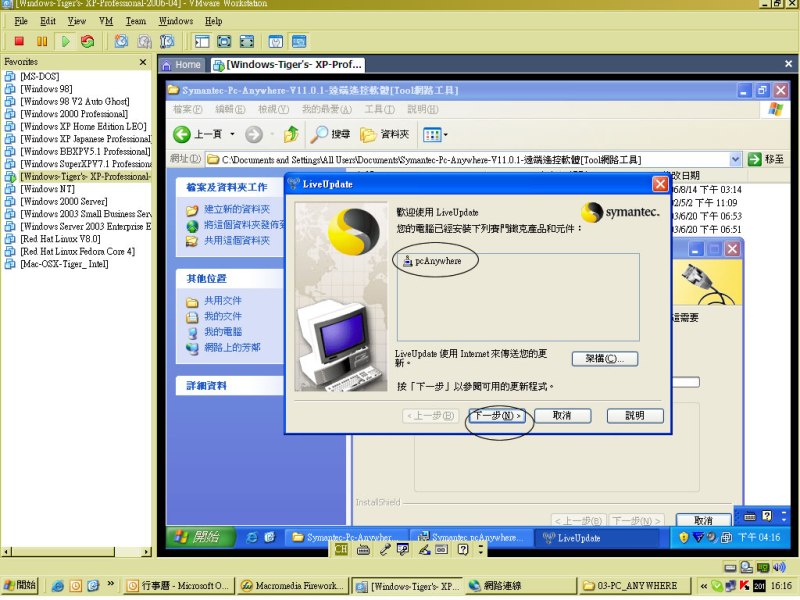Viewport: 800px width, 600px height.
Task: Toggle the 資料夾 folders pane
Action: [x=385, y=134]
